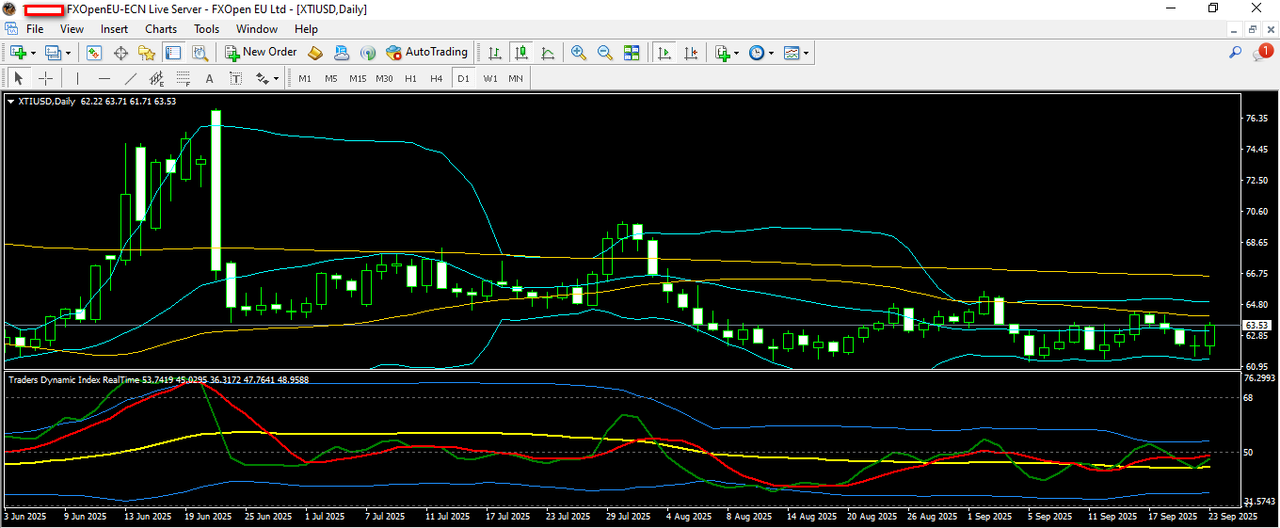Screen dimensions: 1280x528
Task: Expand the Profiles dropdown arrow
Action: click(67, 53)
